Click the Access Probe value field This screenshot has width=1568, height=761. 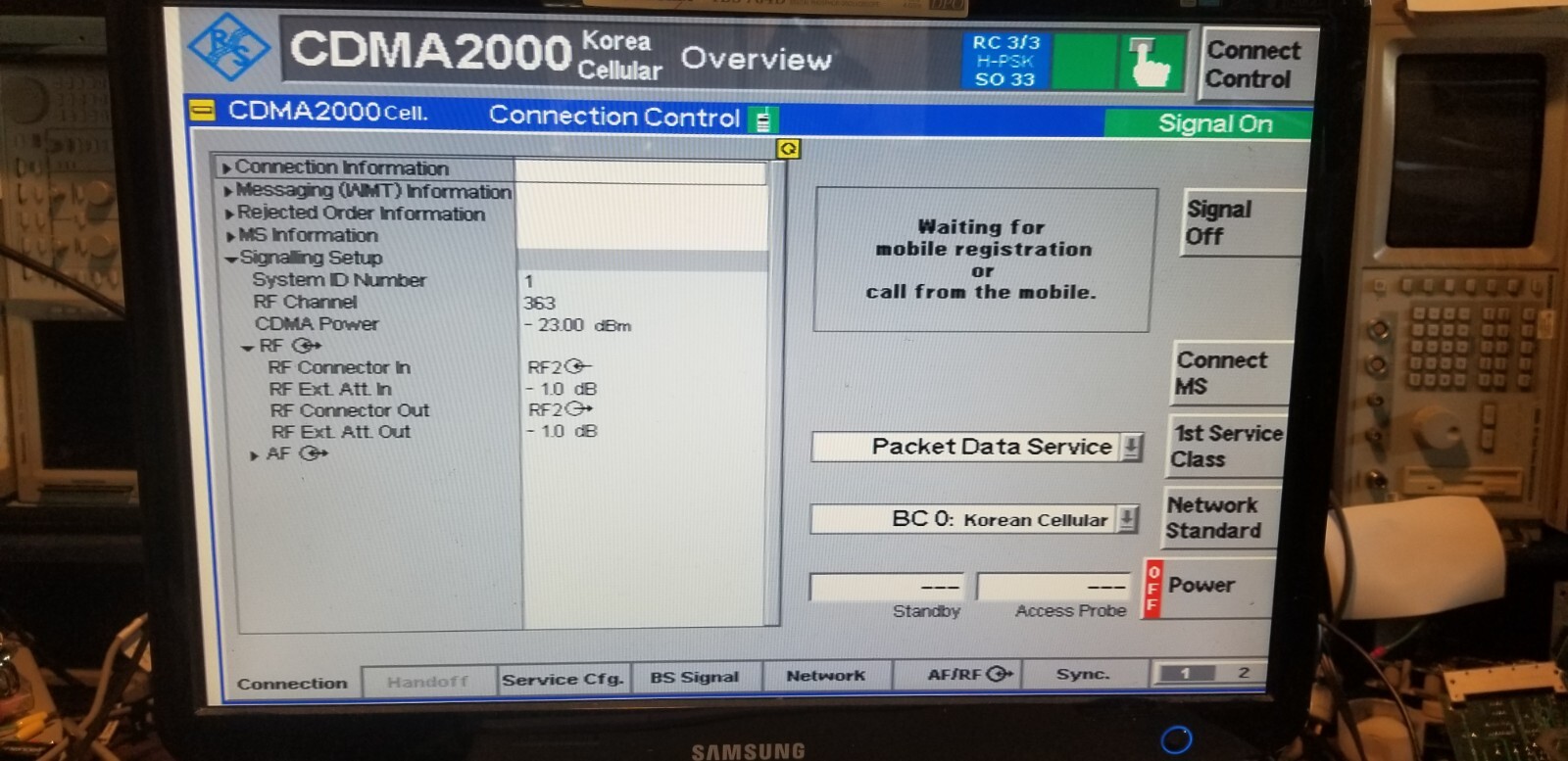coord(1055,587)
